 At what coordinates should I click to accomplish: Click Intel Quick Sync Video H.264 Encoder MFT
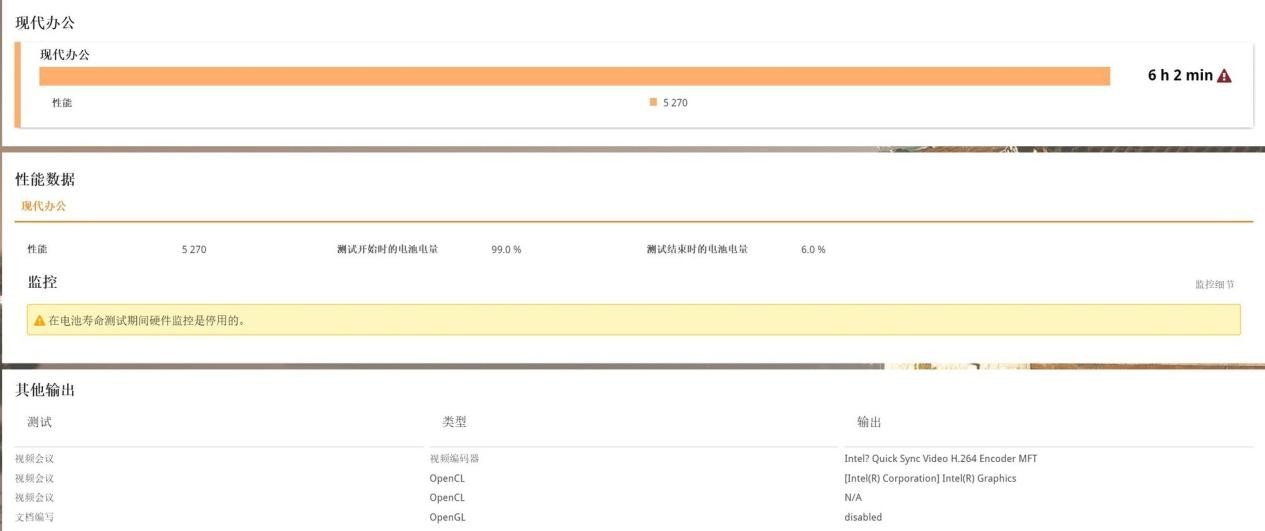tap(941, 459)
